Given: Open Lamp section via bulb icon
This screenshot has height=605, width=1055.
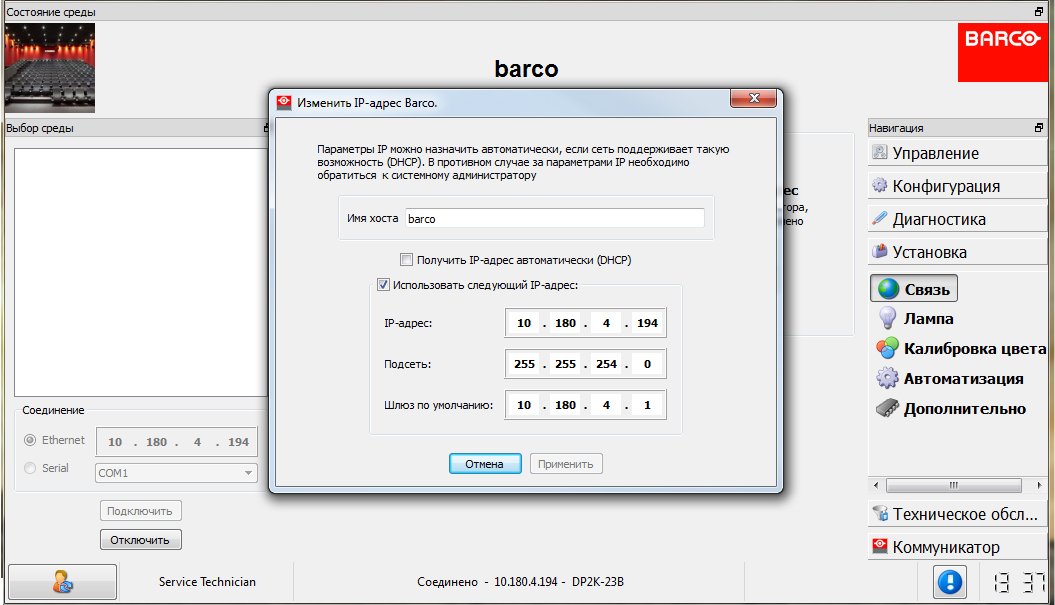Looking at the screenshot, I should pyautogui.click(x=887, y=319).
